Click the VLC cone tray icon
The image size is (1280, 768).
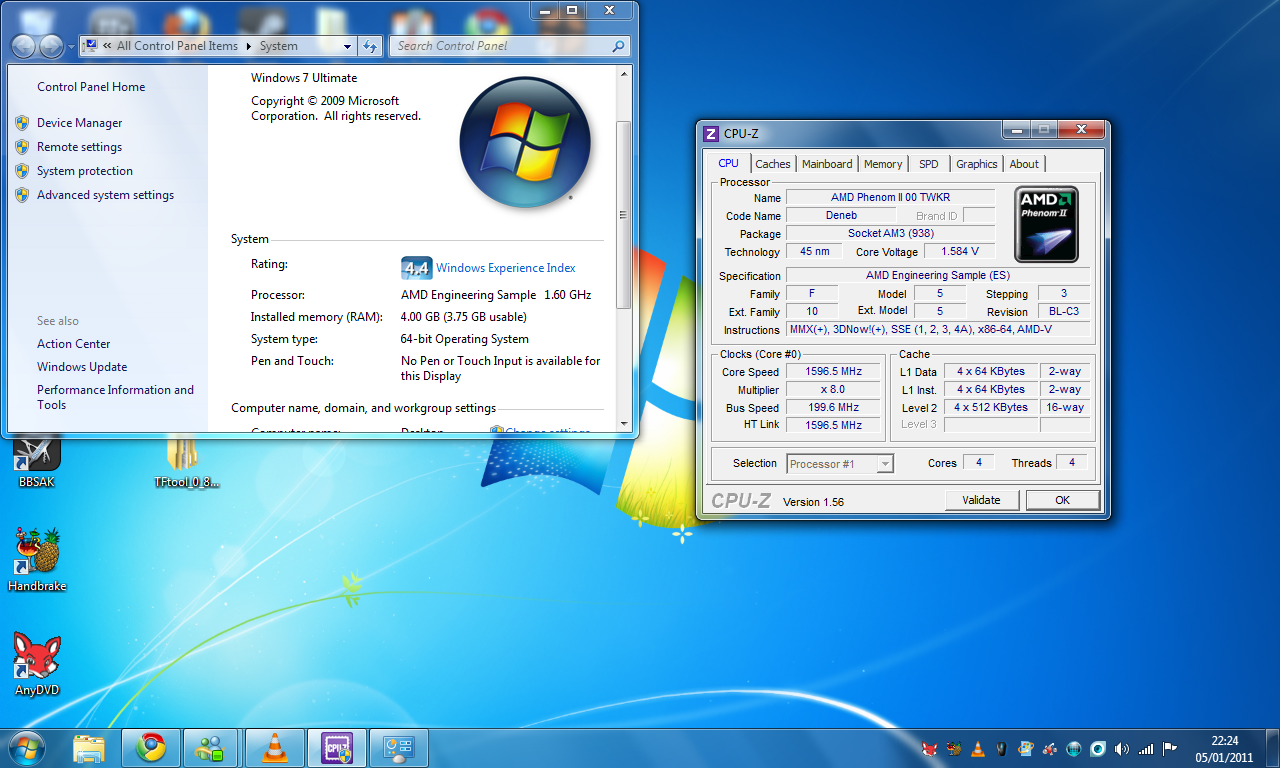[978, 748]
